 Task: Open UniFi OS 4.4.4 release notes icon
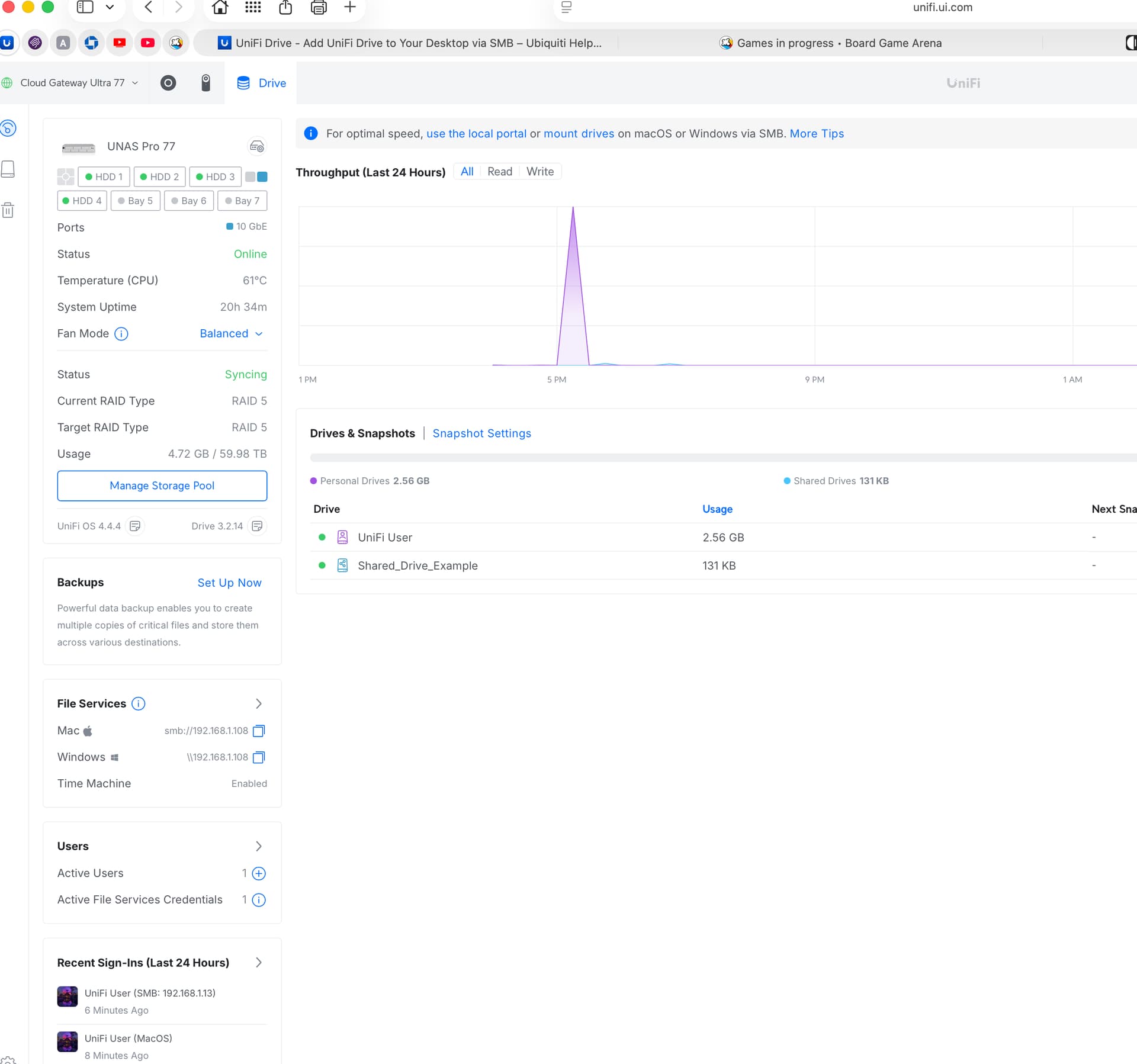tap(135, 526)
